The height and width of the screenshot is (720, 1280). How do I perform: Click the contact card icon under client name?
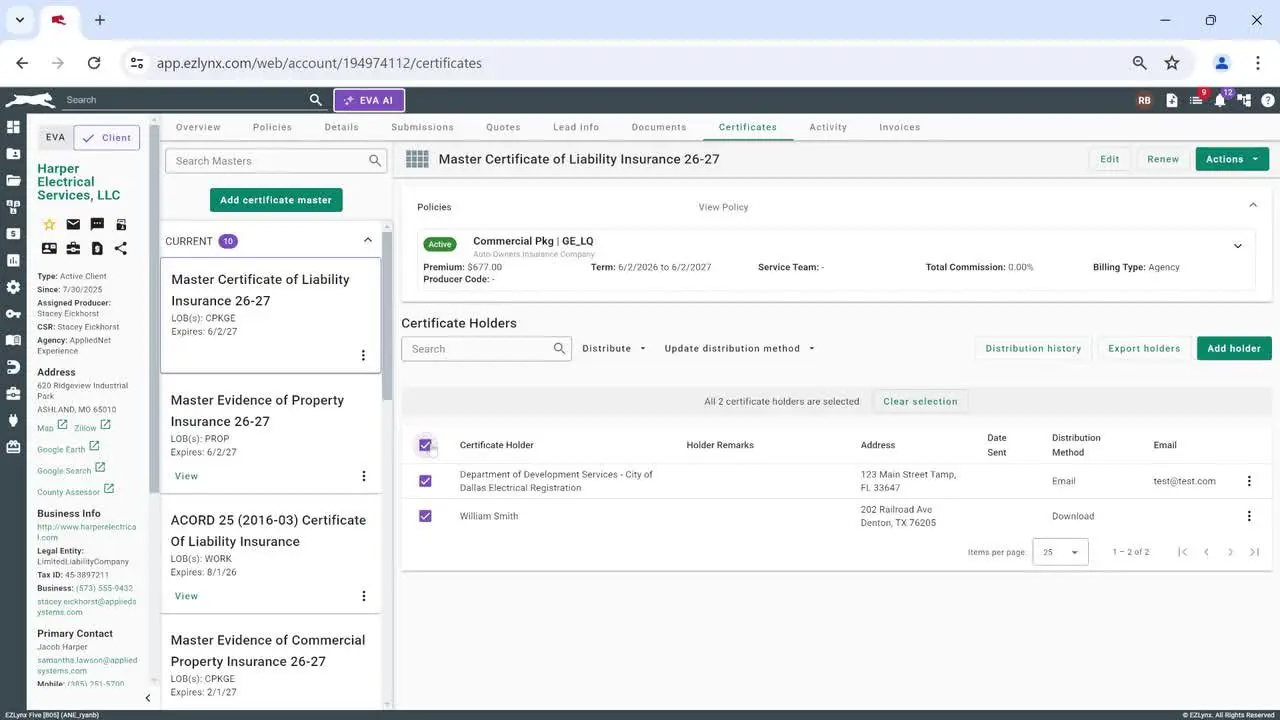[x=49, y=248]
